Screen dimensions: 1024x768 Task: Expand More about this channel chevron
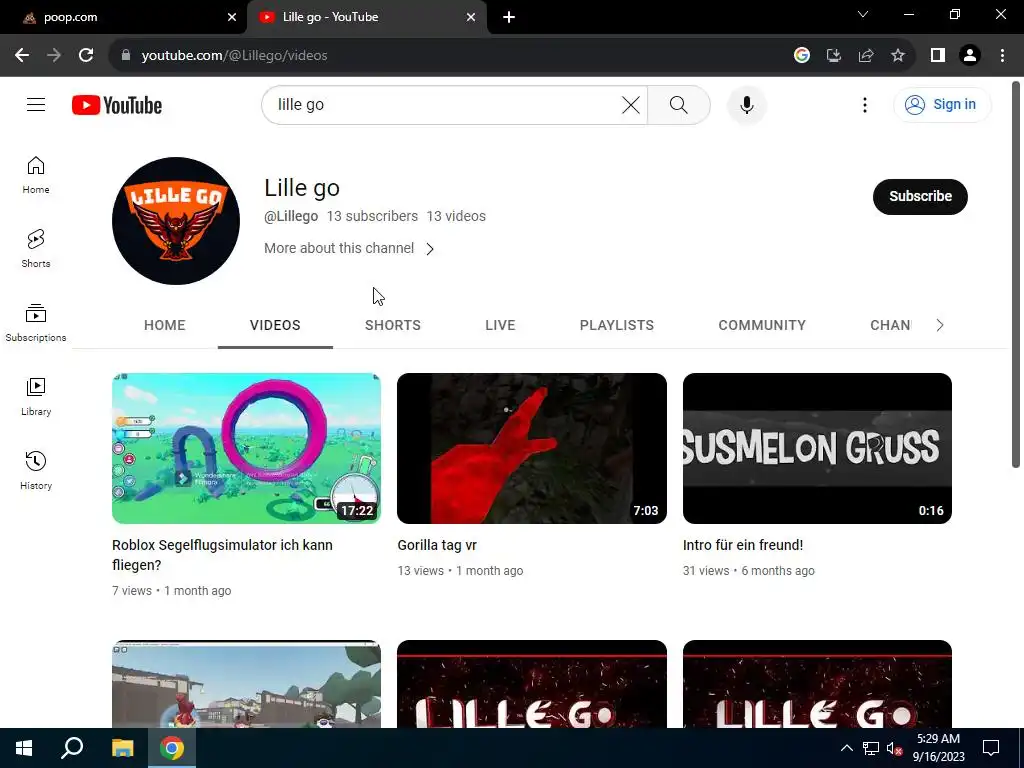point(430,249)
